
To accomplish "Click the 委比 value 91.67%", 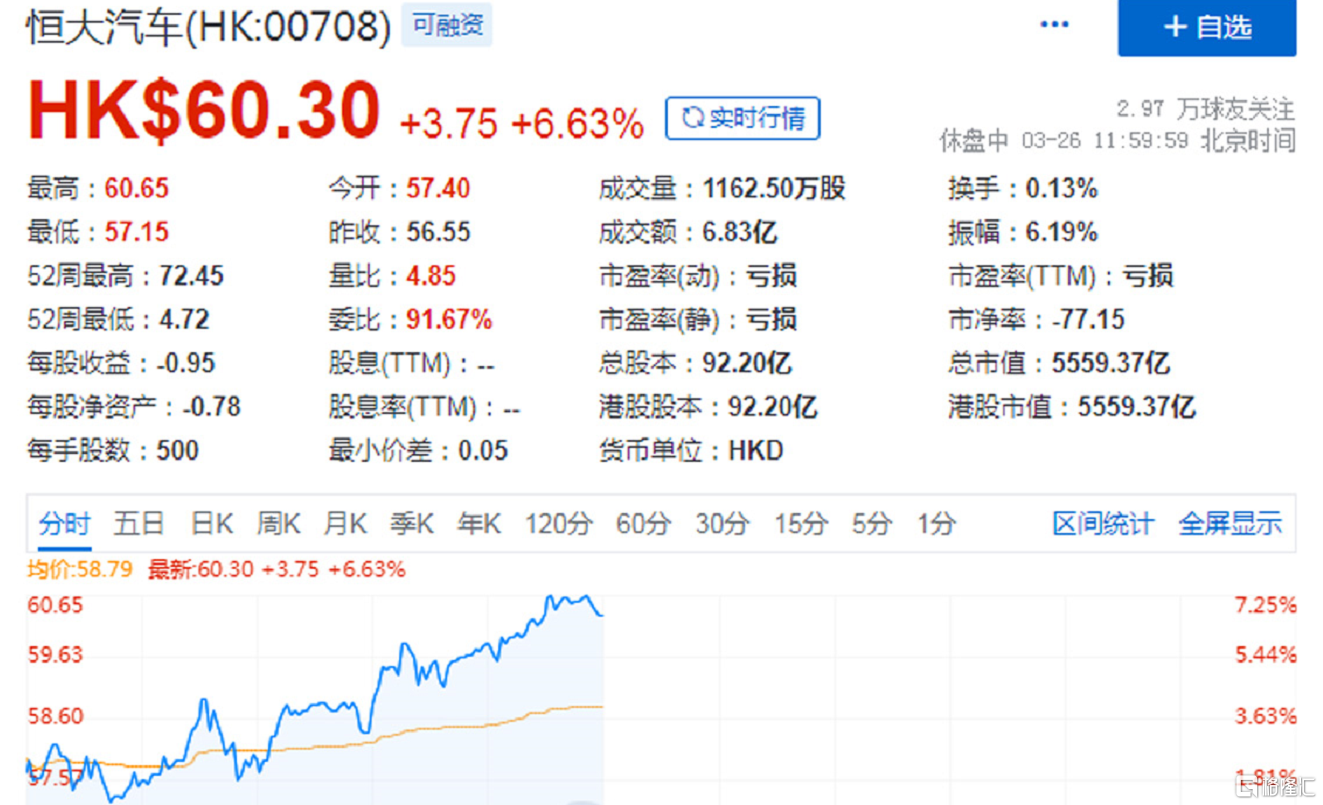I will pyautogui.click(x=449, y=320).
